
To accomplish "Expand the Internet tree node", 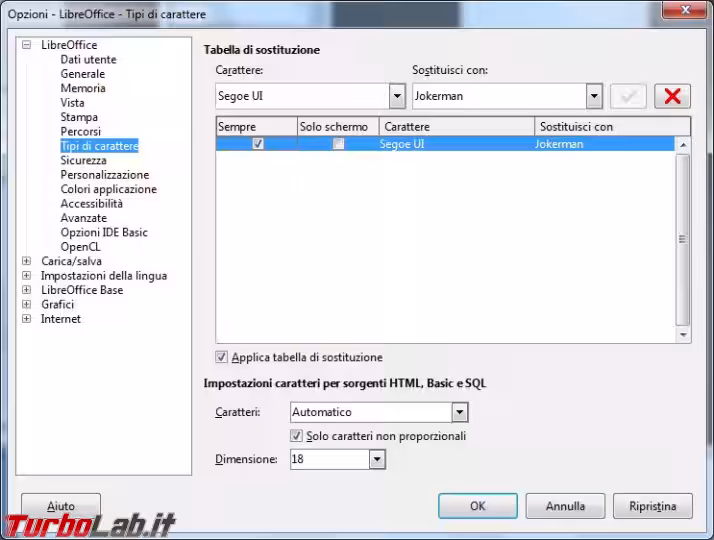I will [27, 319].
